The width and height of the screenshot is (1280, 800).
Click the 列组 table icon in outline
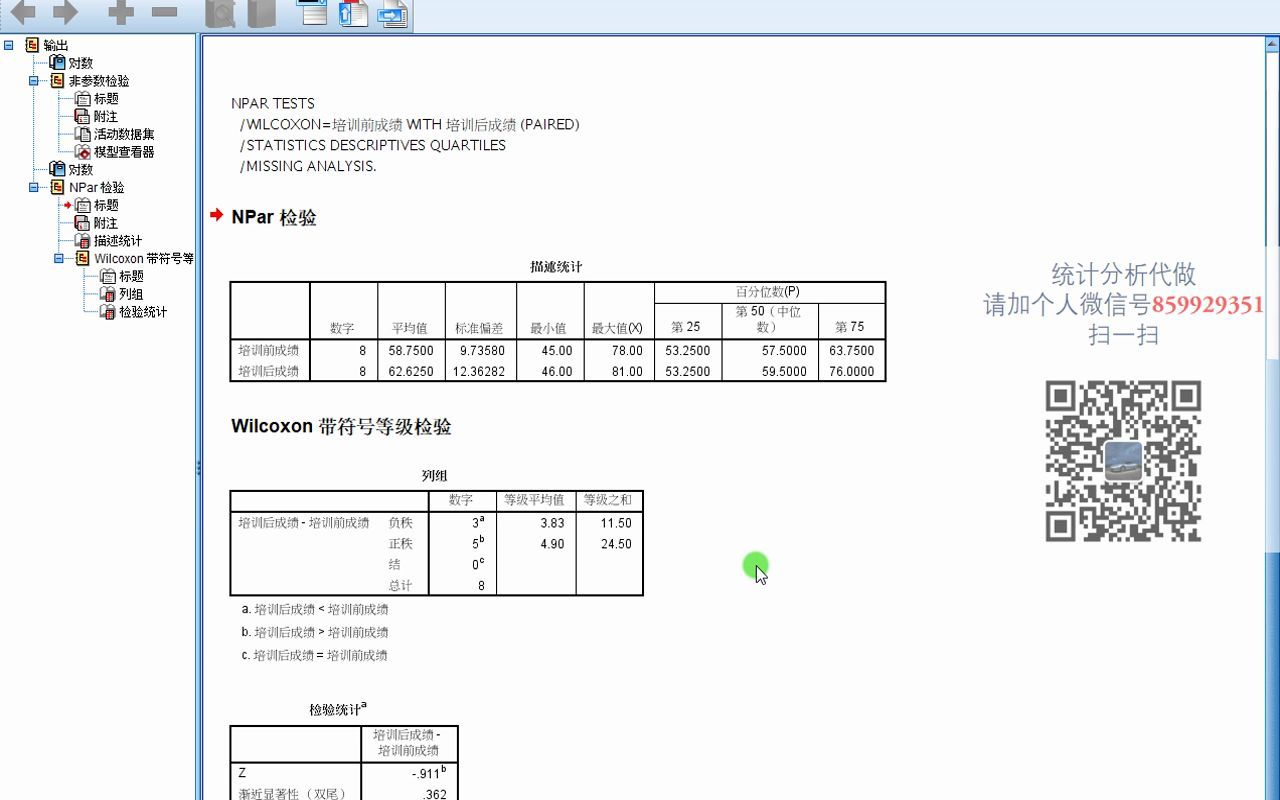107,294
